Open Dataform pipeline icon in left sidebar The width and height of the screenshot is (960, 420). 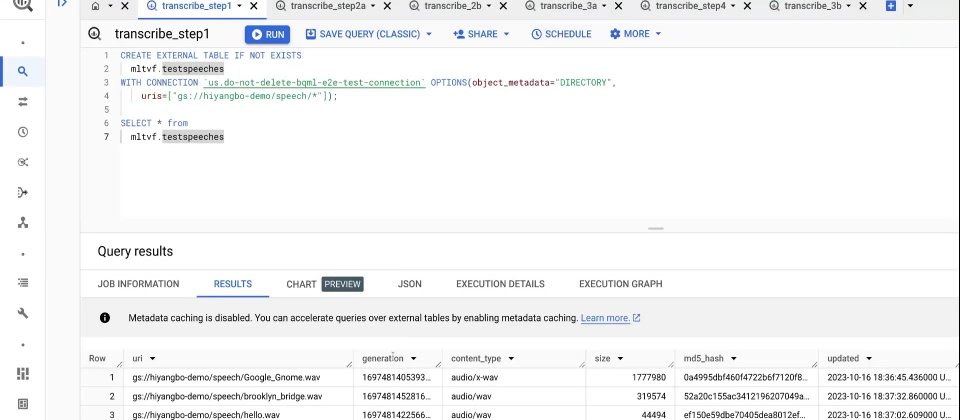coord(23,193)
